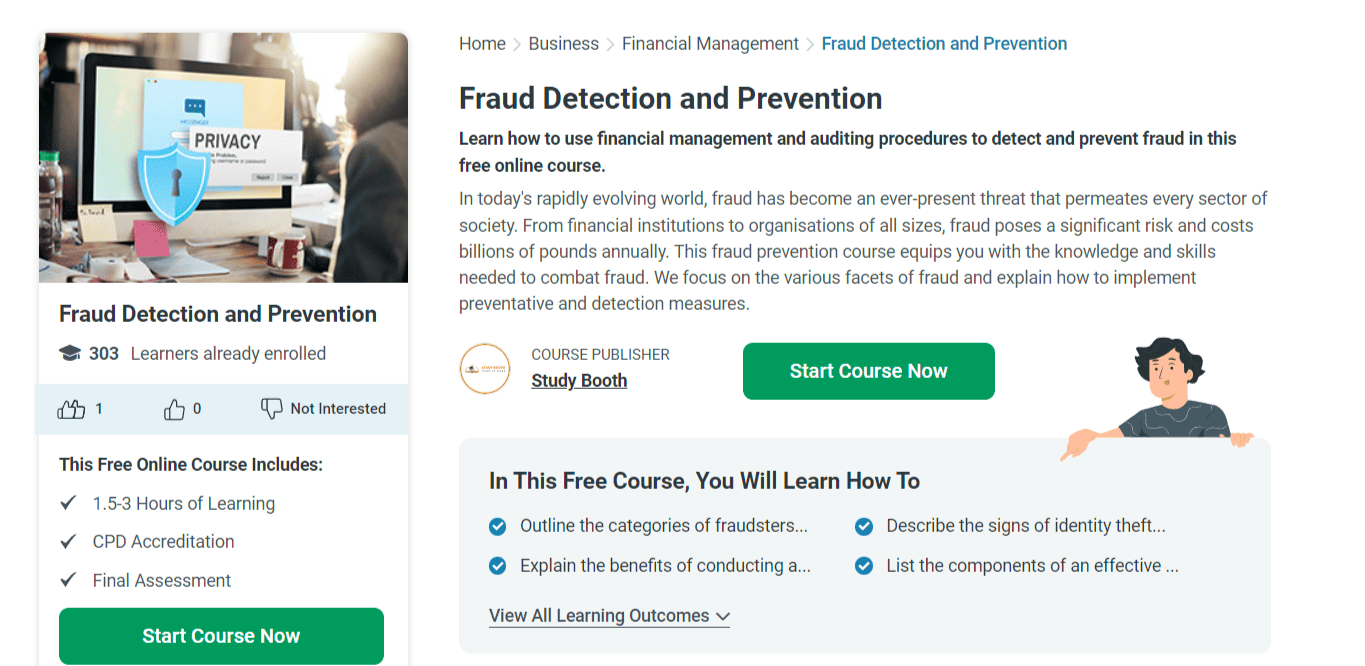Click the checkmark beside Final Assessment

68,580
